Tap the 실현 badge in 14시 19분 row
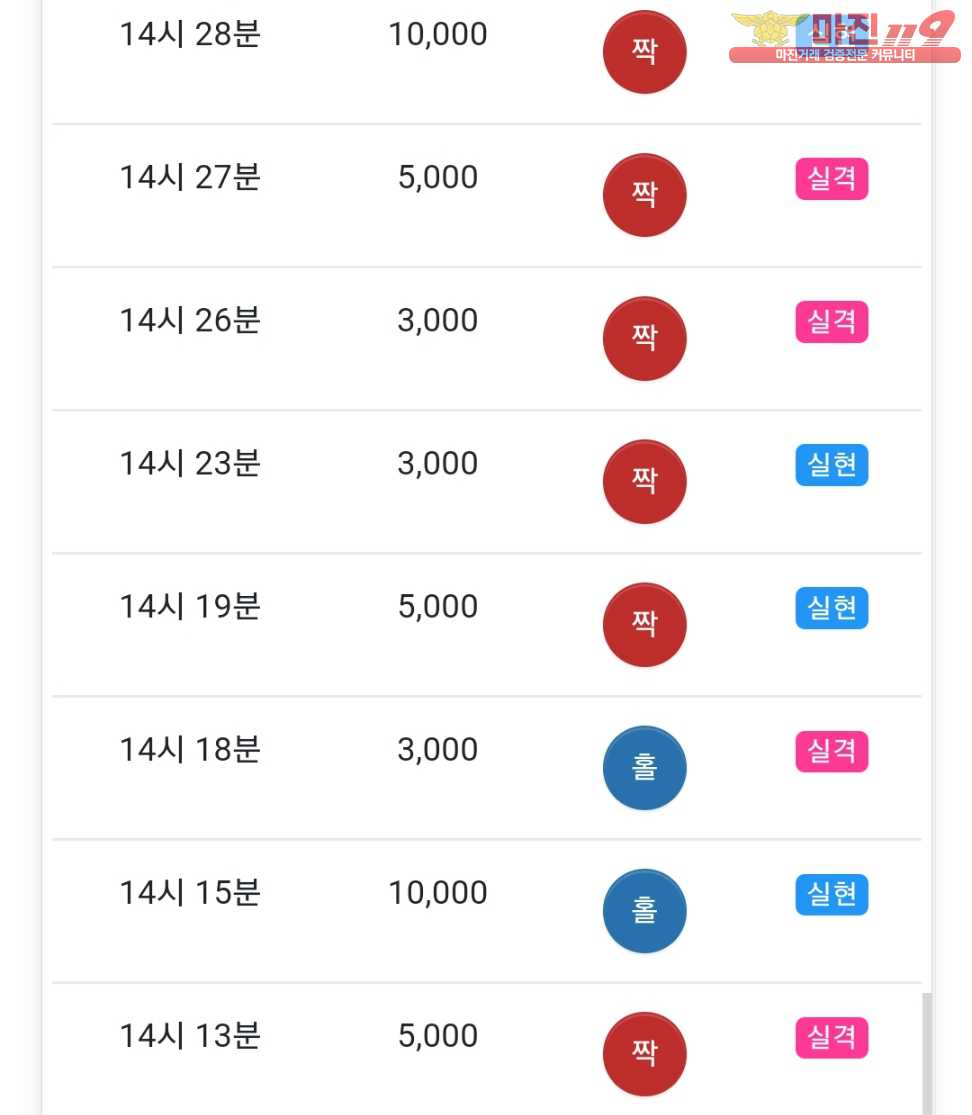Viewport: 972px width, 1115px height. pos(831,608)
